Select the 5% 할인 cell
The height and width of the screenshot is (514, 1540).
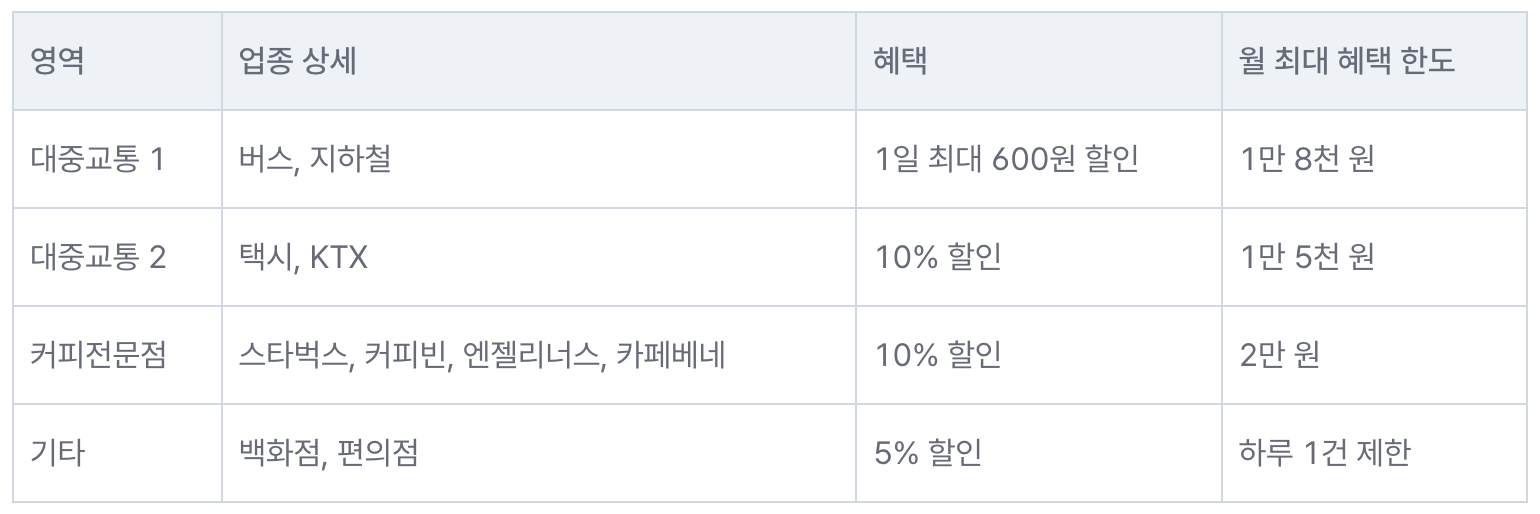coord(1039,453)
